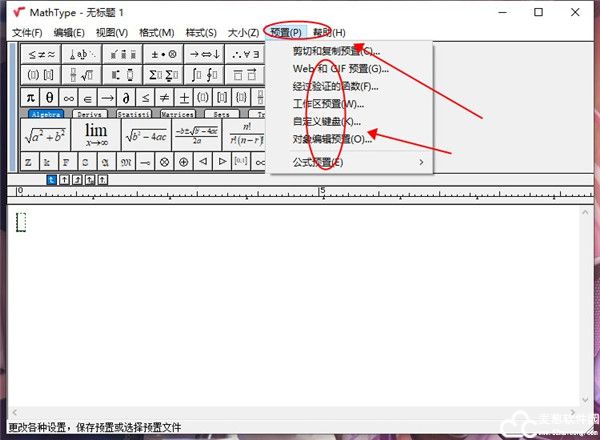This screenshot has height=440, width=600.
Task: Open the summation templates palette
Action: [x=161, y=74]
